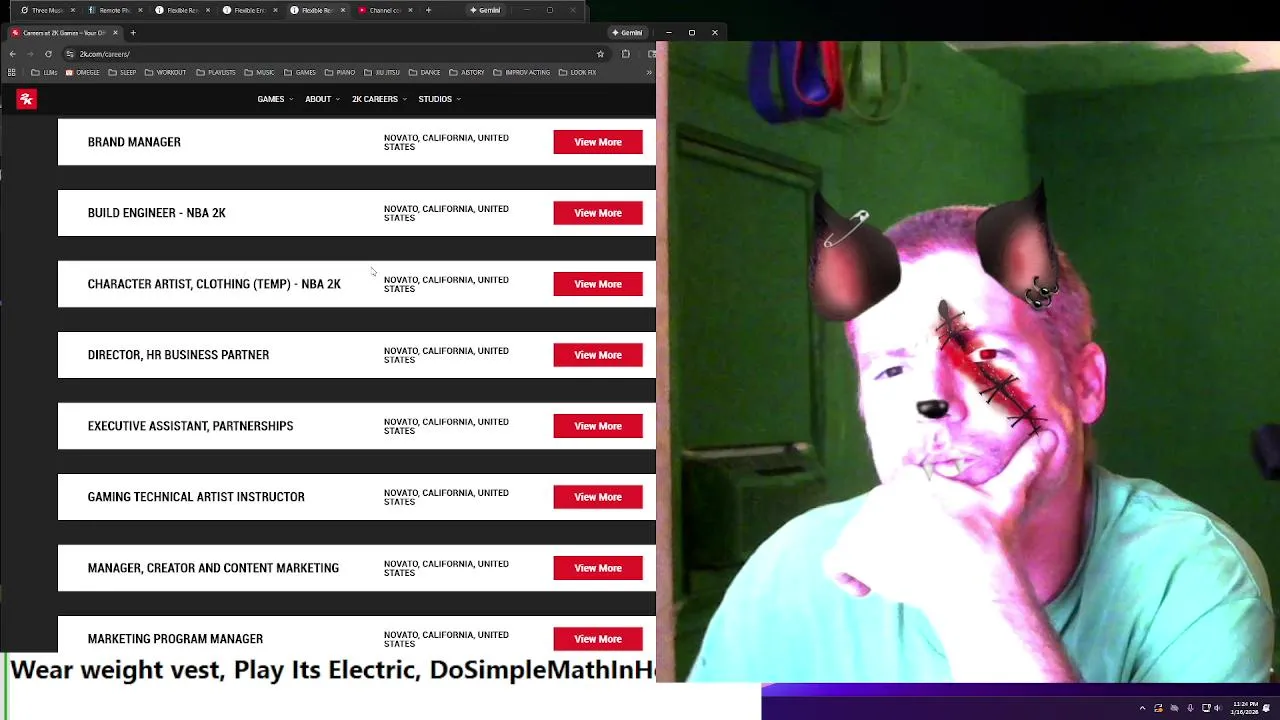Open new tab in the back browser window
The height and width of the screenshot is (720, 1280).
click(428, 10)
